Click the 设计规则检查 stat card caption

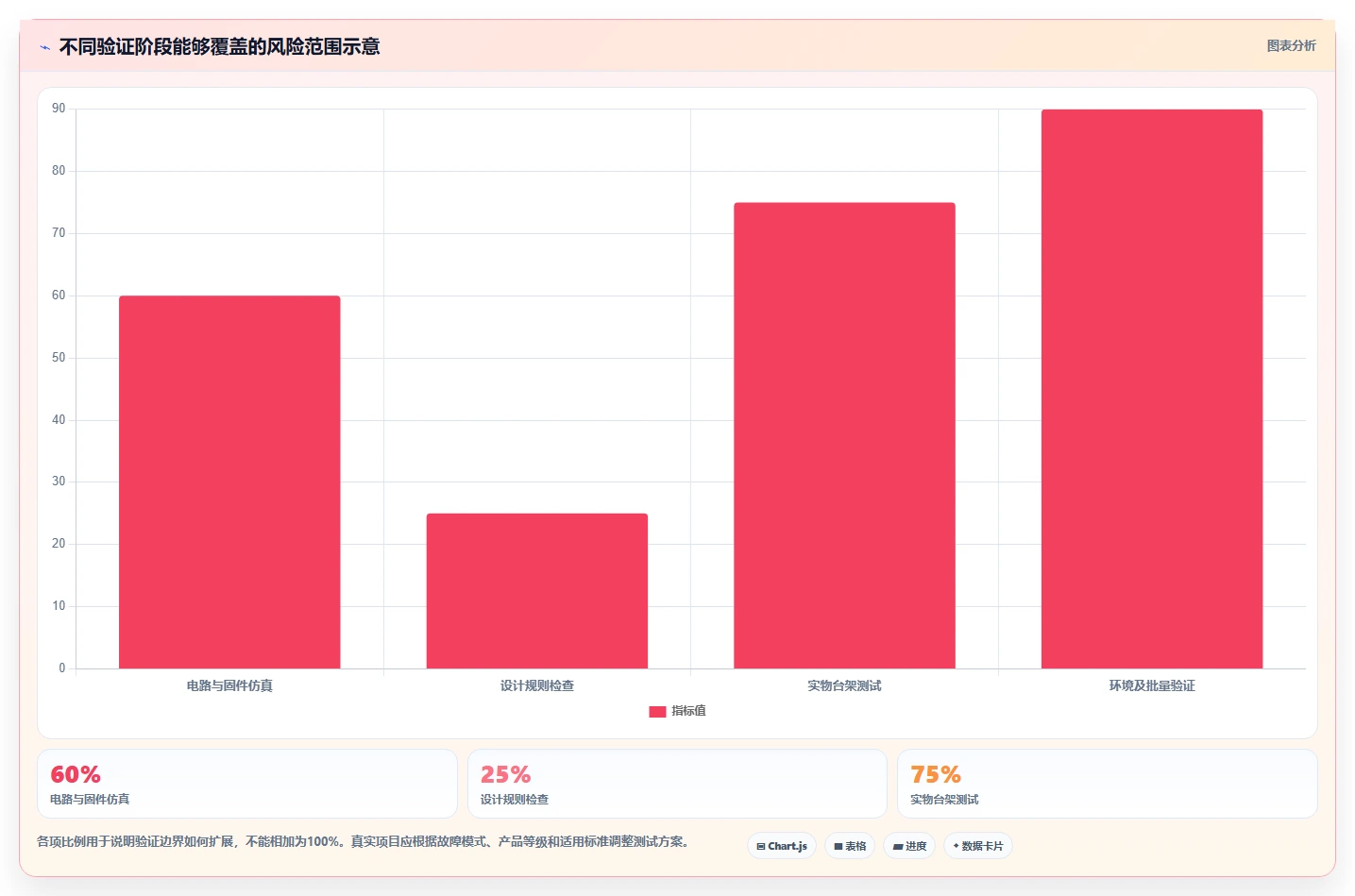515,800
